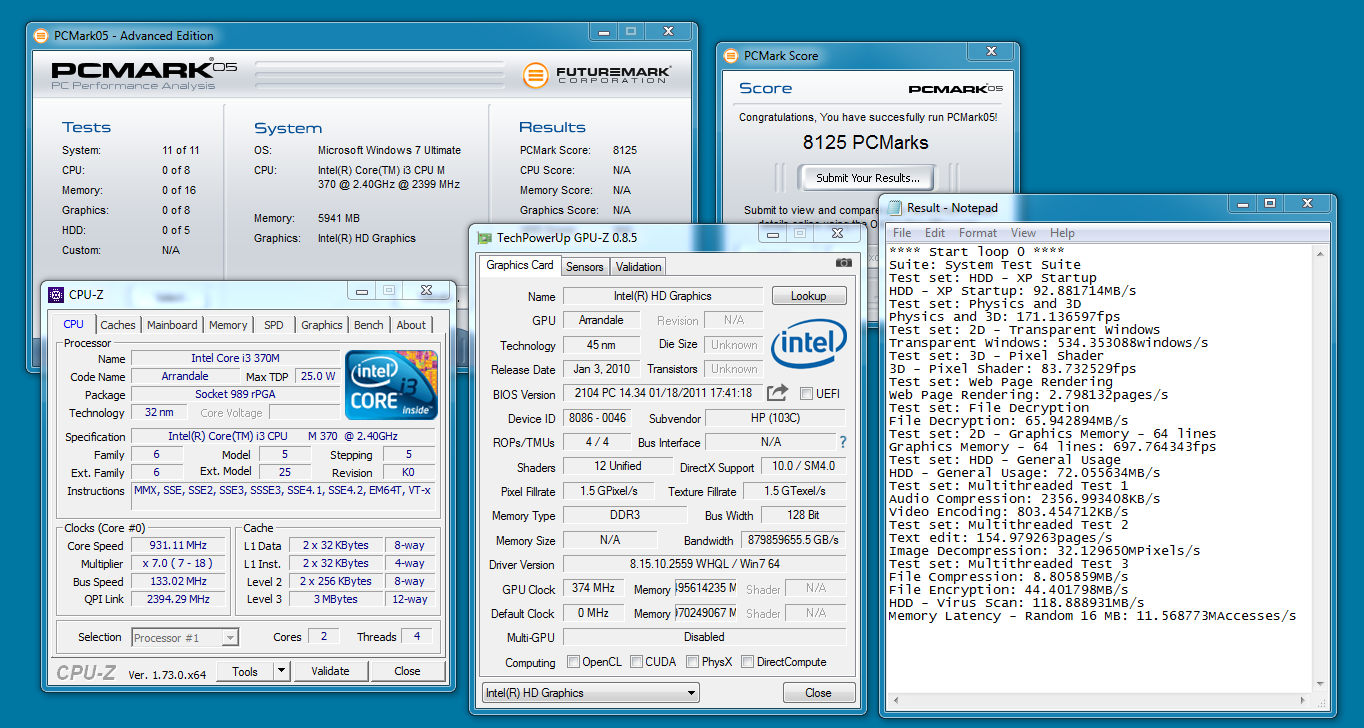
Task: Open the File menu in Notepad
Action: coord(902,233)
